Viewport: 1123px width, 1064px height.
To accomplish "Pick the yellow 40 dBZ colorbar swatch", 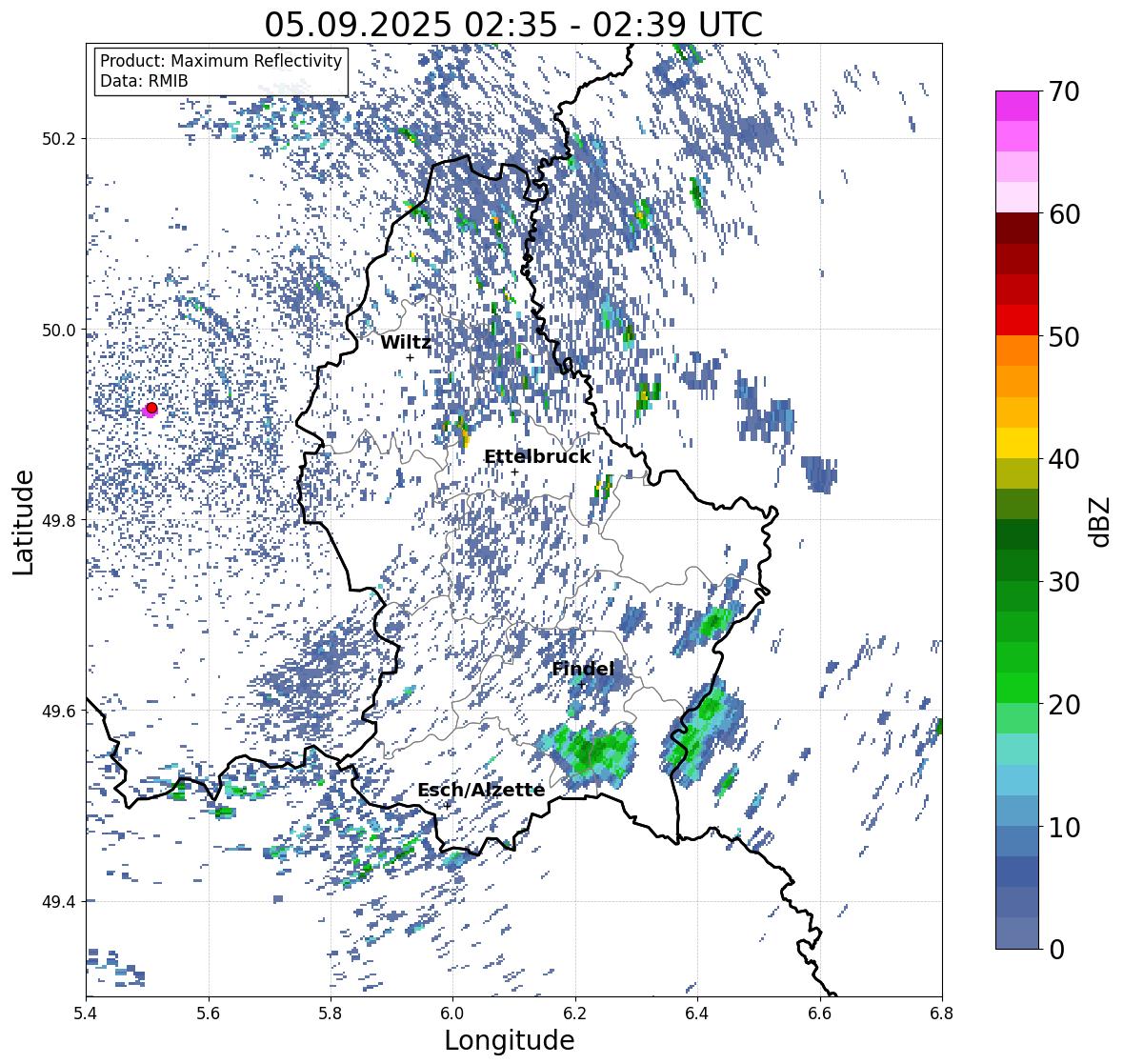I will (x=1017, y=443).
